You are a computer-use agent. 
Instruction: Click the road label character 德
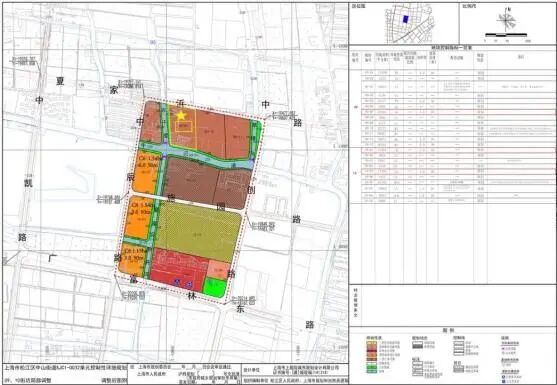[x=172, y=198]
